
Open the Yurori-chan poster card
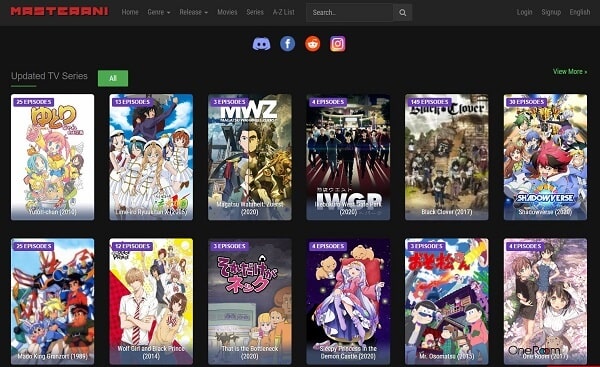[52, 157]
